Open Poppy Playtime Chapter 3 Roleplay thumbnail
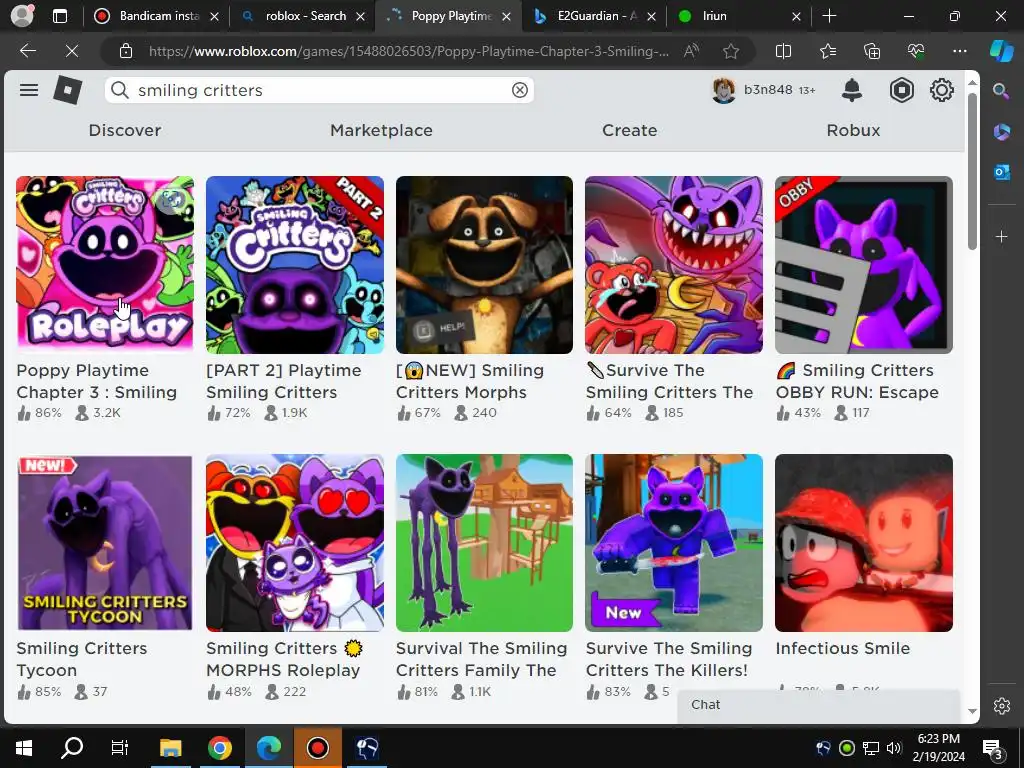 [104, 264]
